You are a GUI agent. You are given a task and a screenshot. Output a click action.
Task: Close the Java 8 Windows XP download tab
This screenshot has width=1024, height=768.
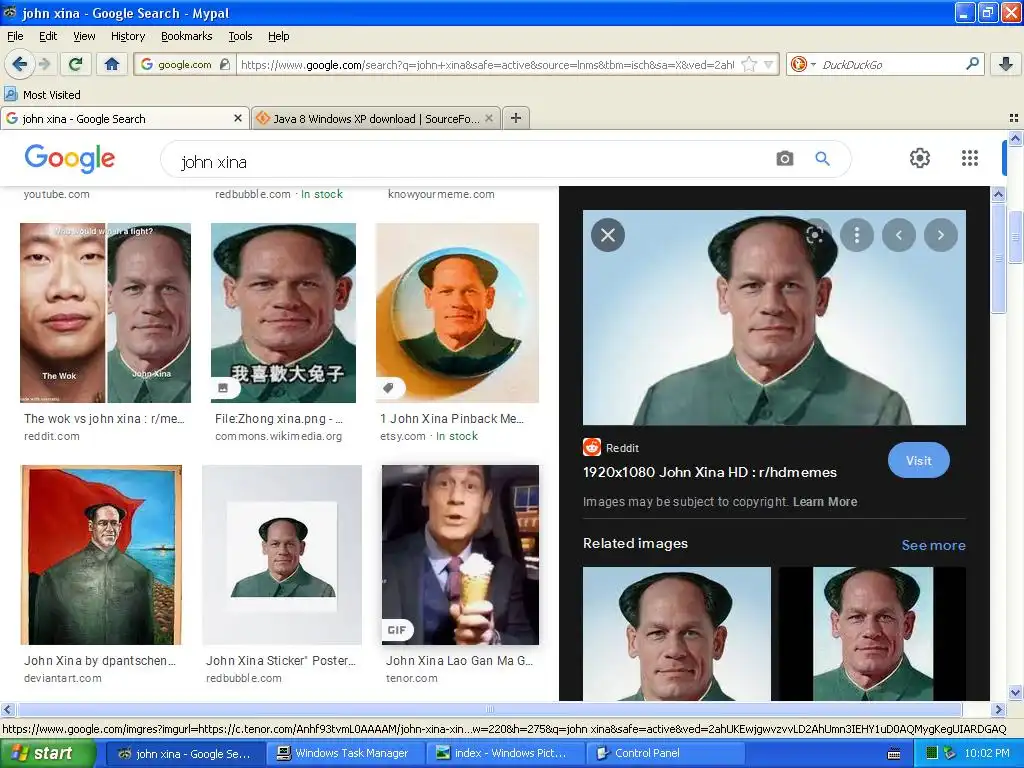[x=488, y=118]
